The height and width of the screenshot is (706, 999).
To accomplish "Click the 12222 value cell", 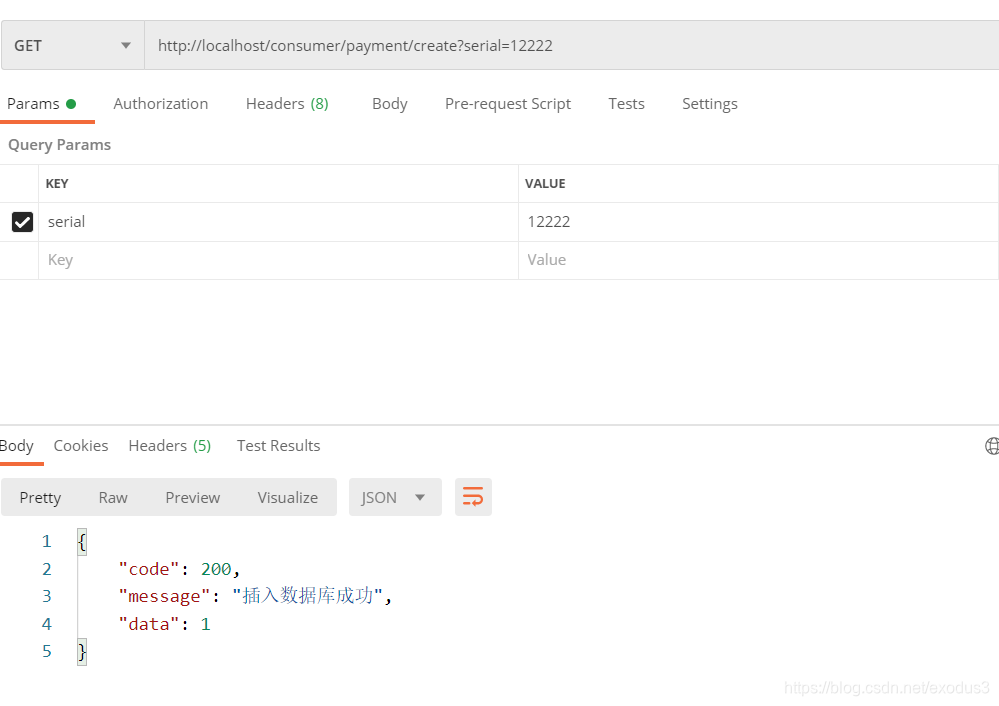I will (x=758, y=222).
